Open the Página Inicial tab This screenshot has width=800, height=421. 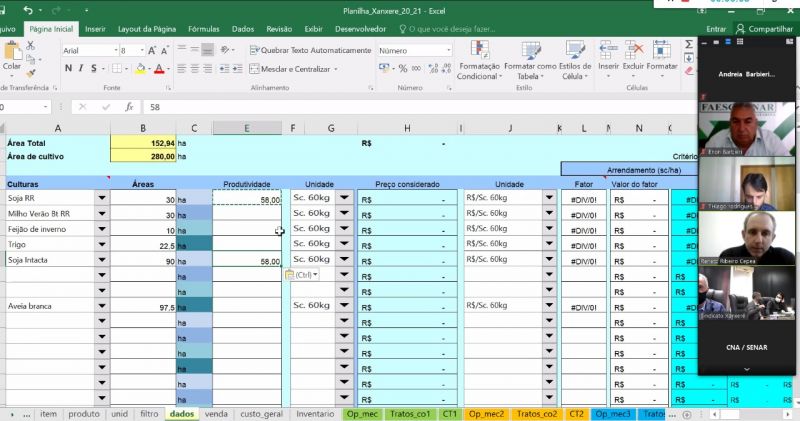pyautogui.click(x=51, y=29)
